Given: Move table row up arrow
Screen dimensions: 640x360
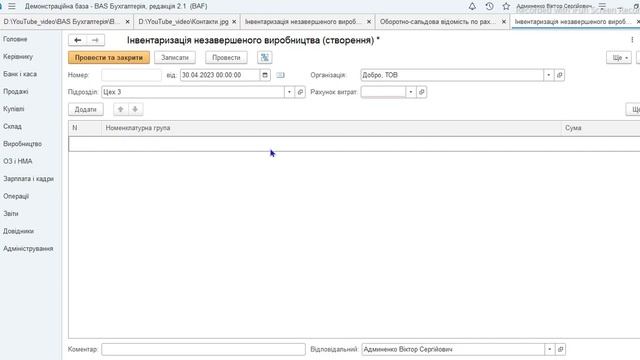Looking at the screenshot, I should (x=120, y=109).
